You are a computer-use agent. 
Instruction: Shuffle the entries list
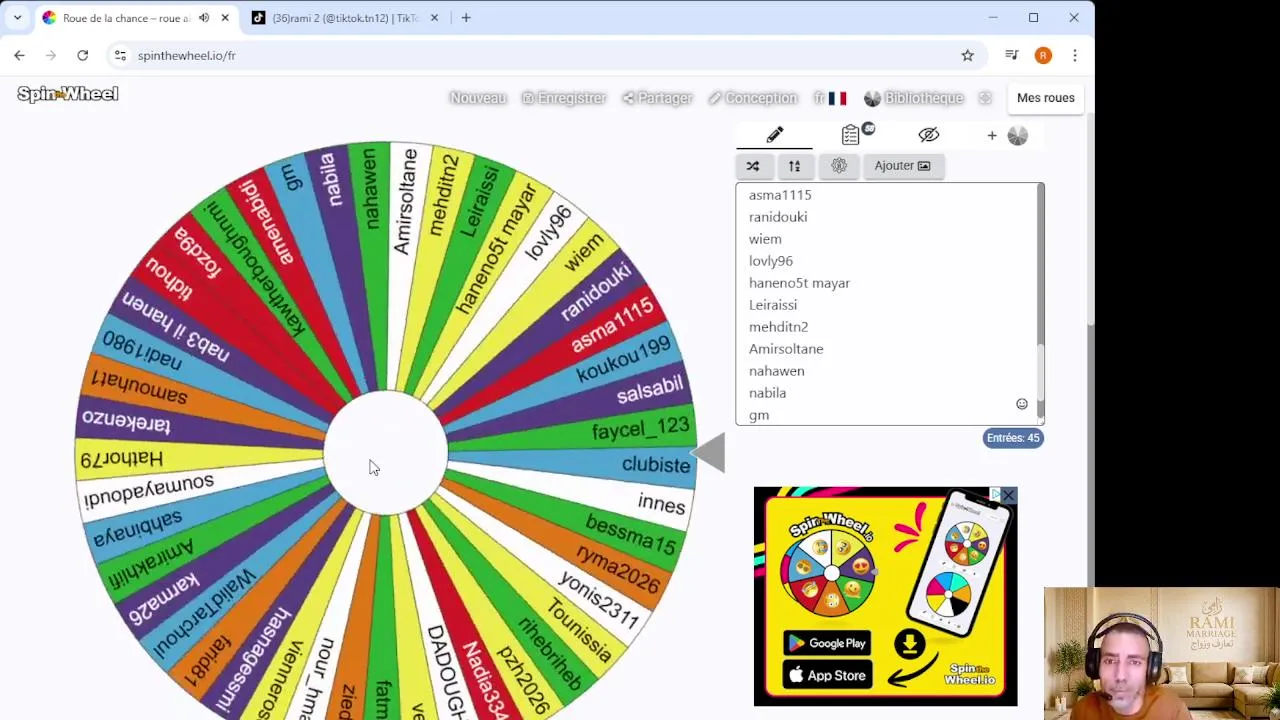tap(753, 166)
